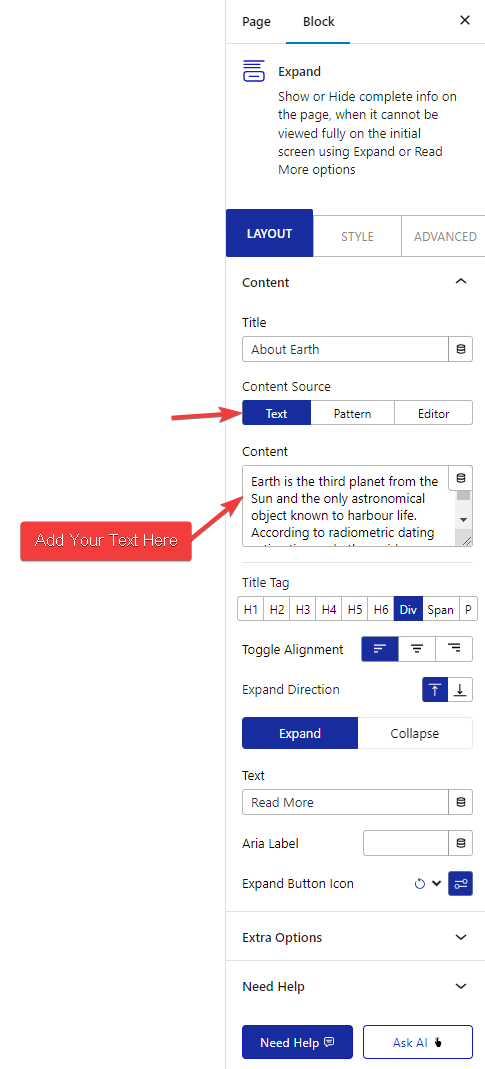Select H2 as the title tag
The height and width of the screenshot is (1069, 485).
pyautogui.click(x=276, y=609)
